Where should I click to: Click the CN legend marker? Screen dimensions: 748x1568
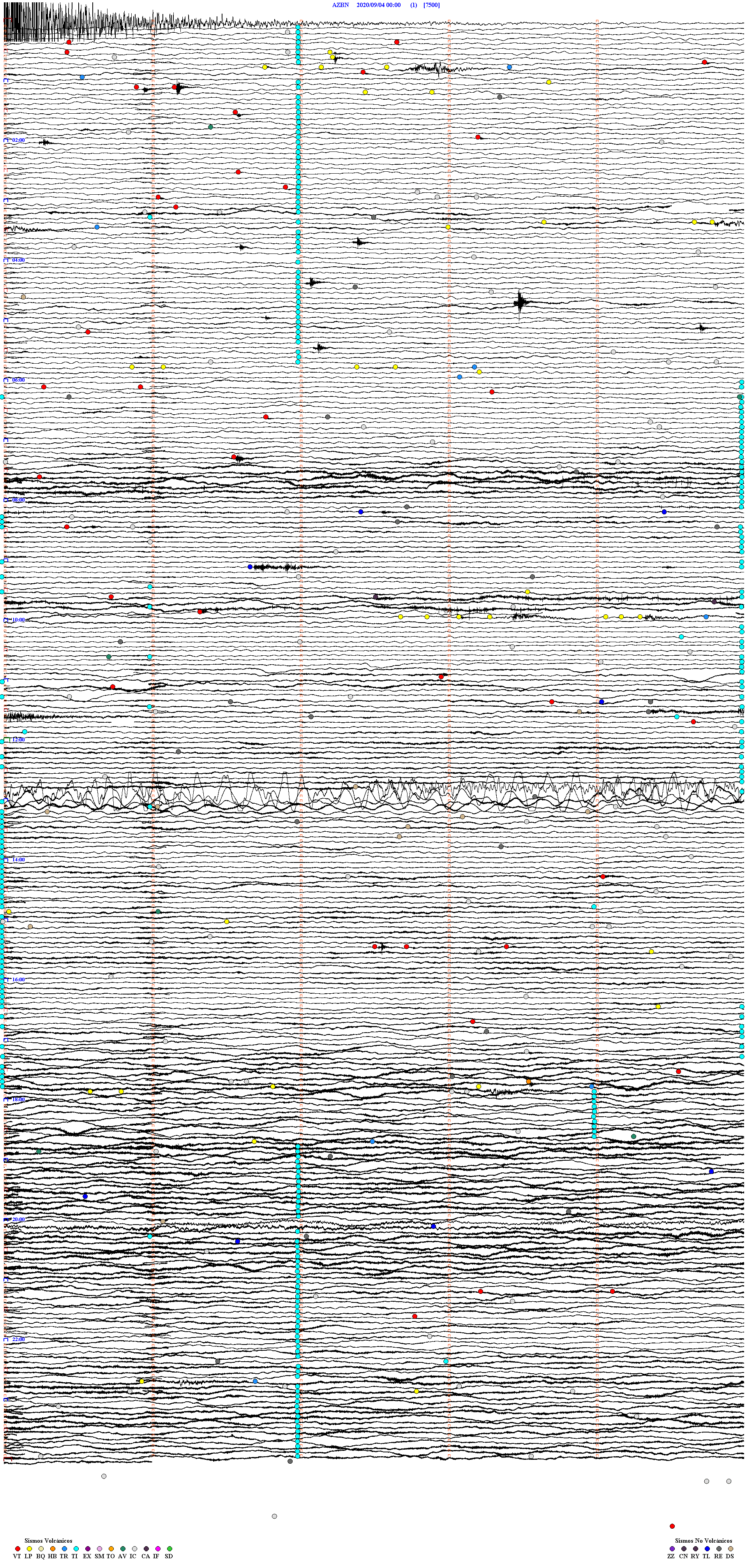pyautogui.click(x=683, y=1549)
